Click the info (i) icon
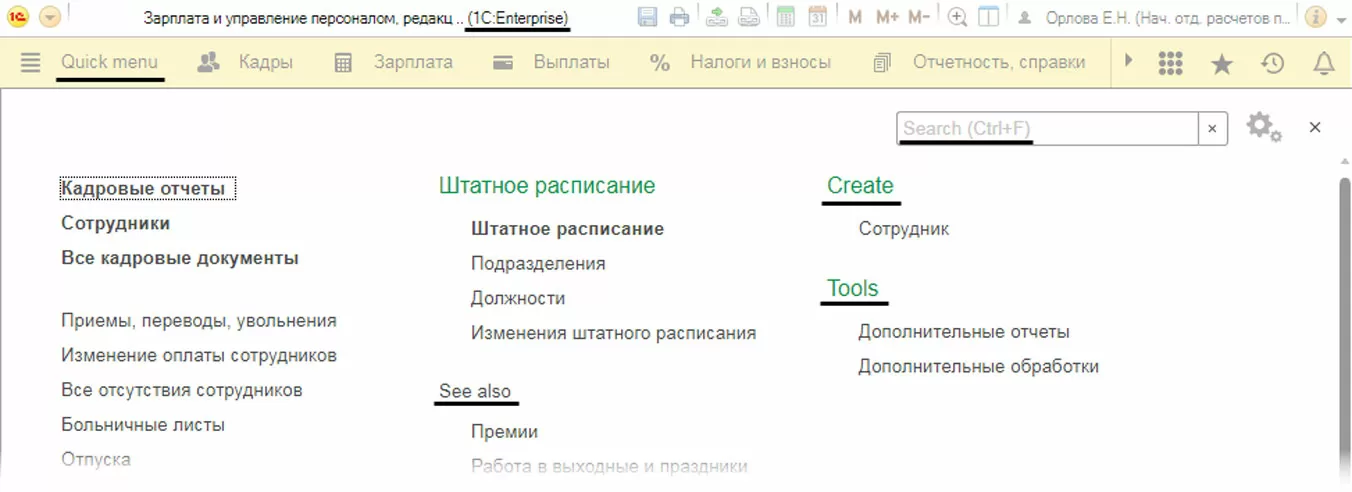The width and height of the screenshot is (1352, 492). (1316, 18)
